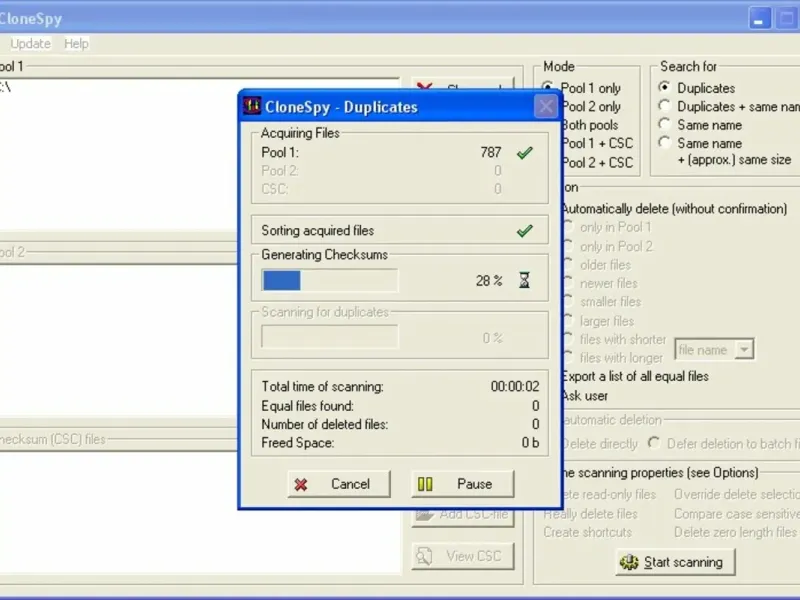Image resolution: width=800 pixels, height=600 pixels.
Task: Click the Ask user option label
Action: click(x=585, y=396)
